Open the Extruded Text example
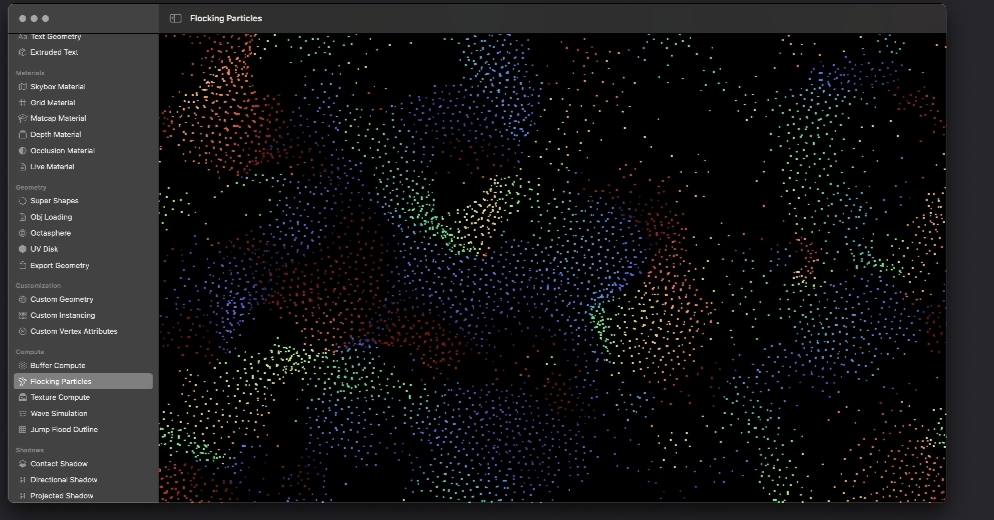This screenshot has height=520, width=994. (x=54, y=52)
